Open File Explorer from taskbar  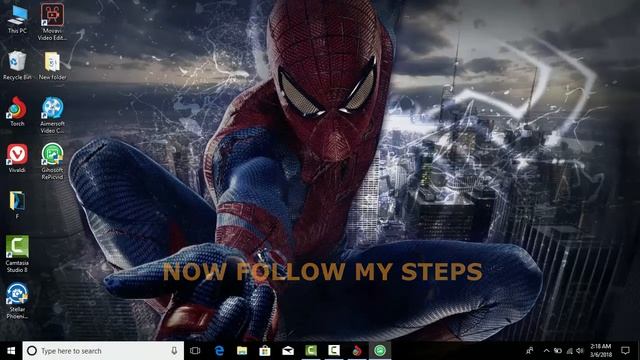pos(242,351)
